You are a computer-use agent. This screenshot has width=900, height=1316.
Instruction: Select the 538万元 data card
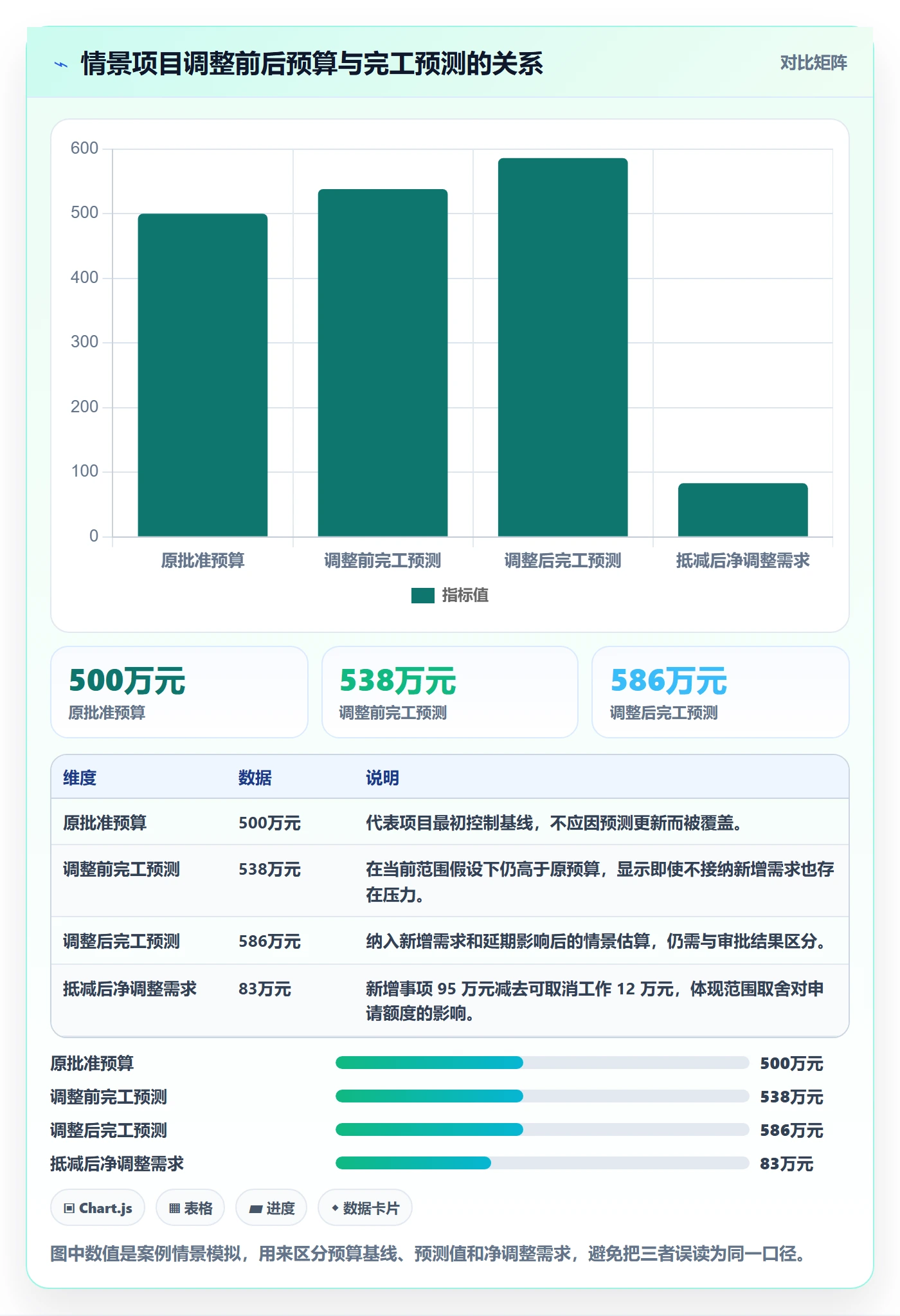(450, 692)
